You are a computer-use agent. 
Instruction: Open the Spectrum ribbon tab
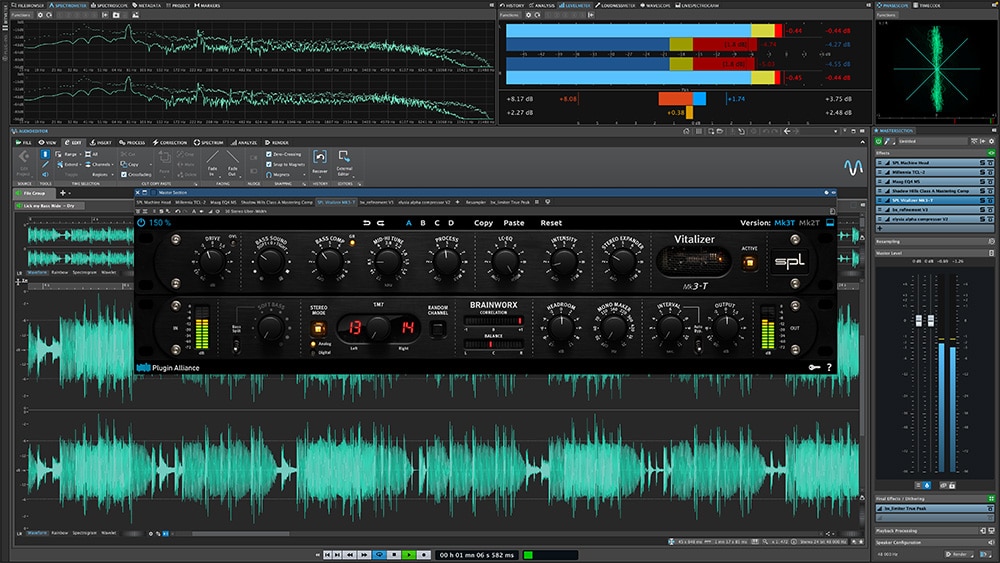(209, 142)
